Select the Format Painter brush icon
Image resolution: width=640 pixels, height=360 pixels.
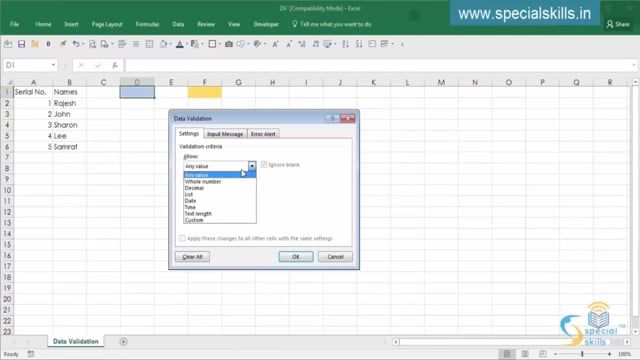pyautogui.click(x=62, y=44)
